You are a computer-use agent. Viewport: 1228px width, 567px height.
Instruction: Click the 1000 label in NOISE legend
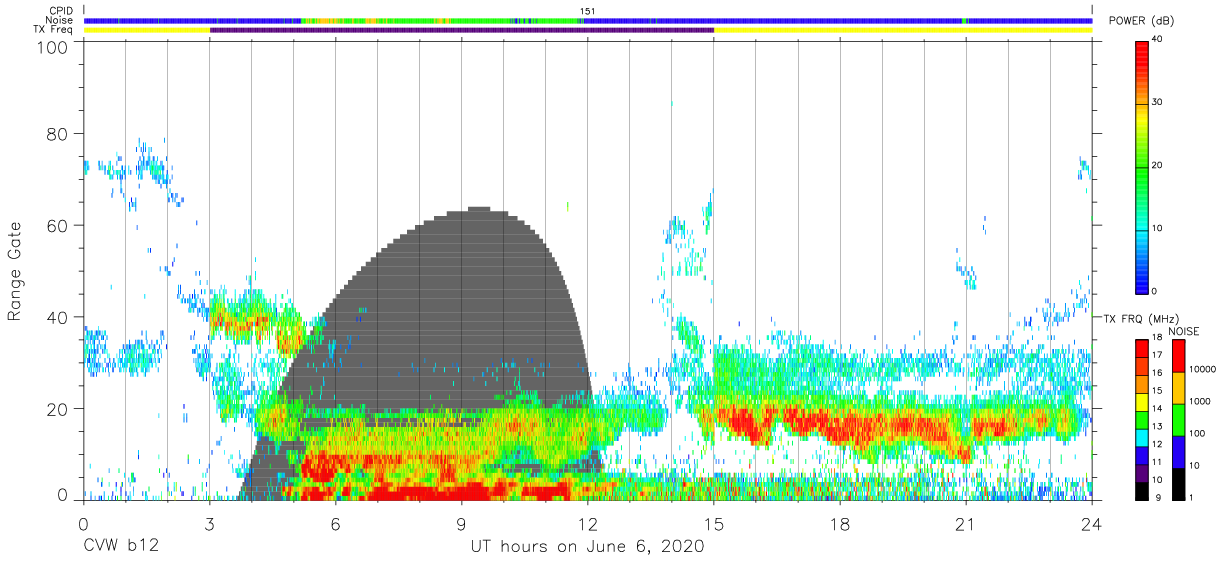point(1199,401)
